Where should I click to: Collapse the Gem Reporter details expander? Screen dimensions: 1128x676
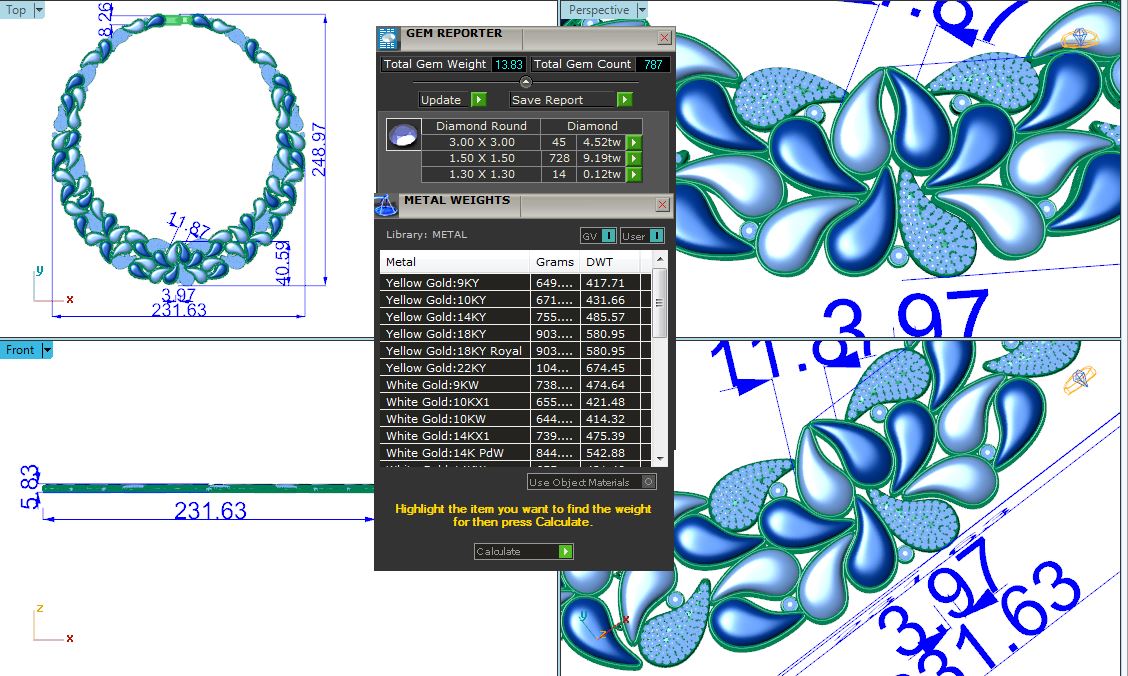(526, 82)
